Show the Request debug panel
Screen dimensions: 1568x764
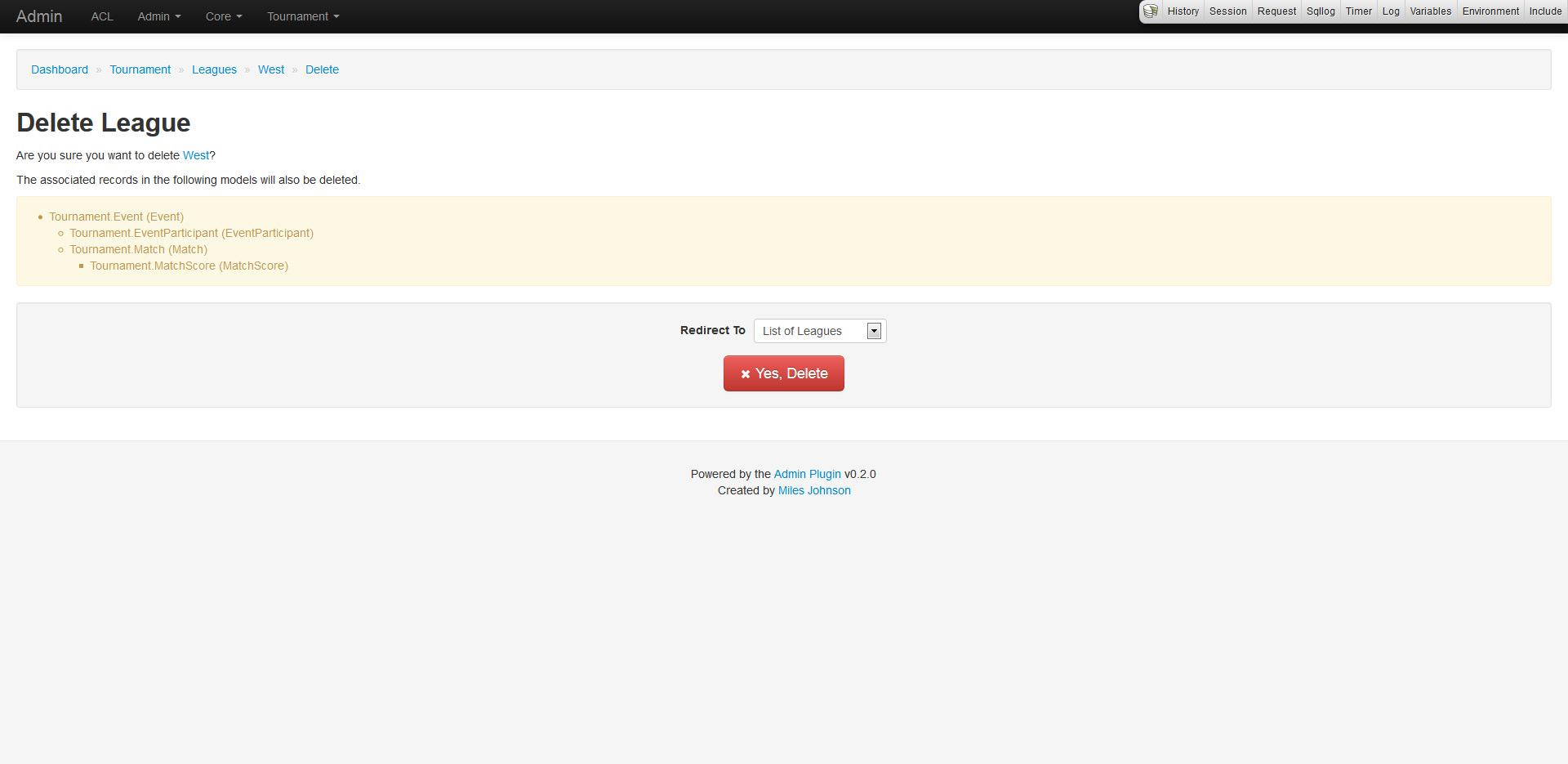pyautogui.click(x=1276, y=11)
